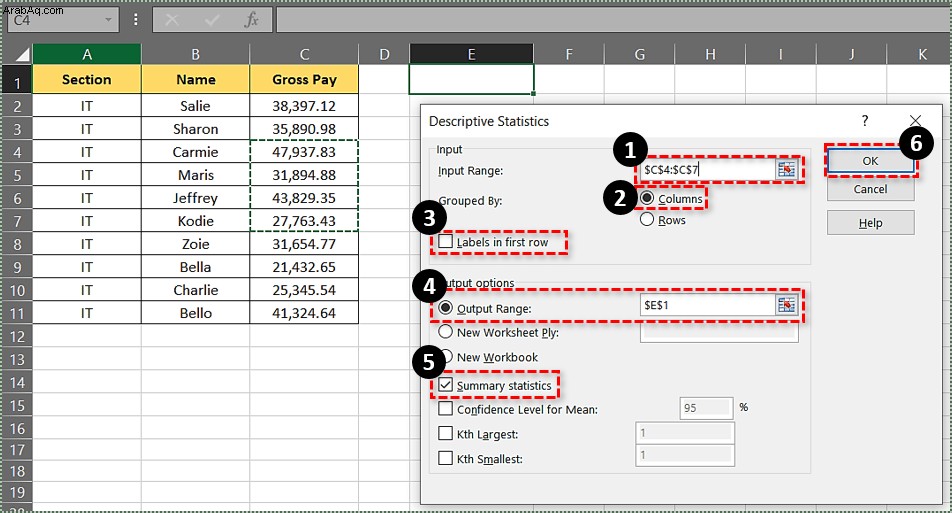Image resolution: width=952 pixels, height=513 pixels.
Task: Select column E header
Action: pyautogui.click(x=472, y=55)
